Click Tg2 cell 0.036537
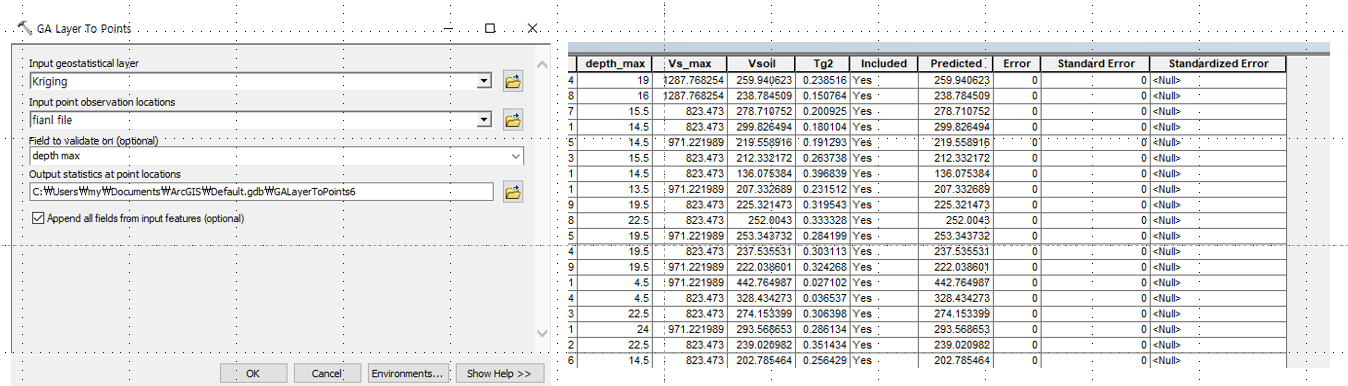 pos(822,298)
